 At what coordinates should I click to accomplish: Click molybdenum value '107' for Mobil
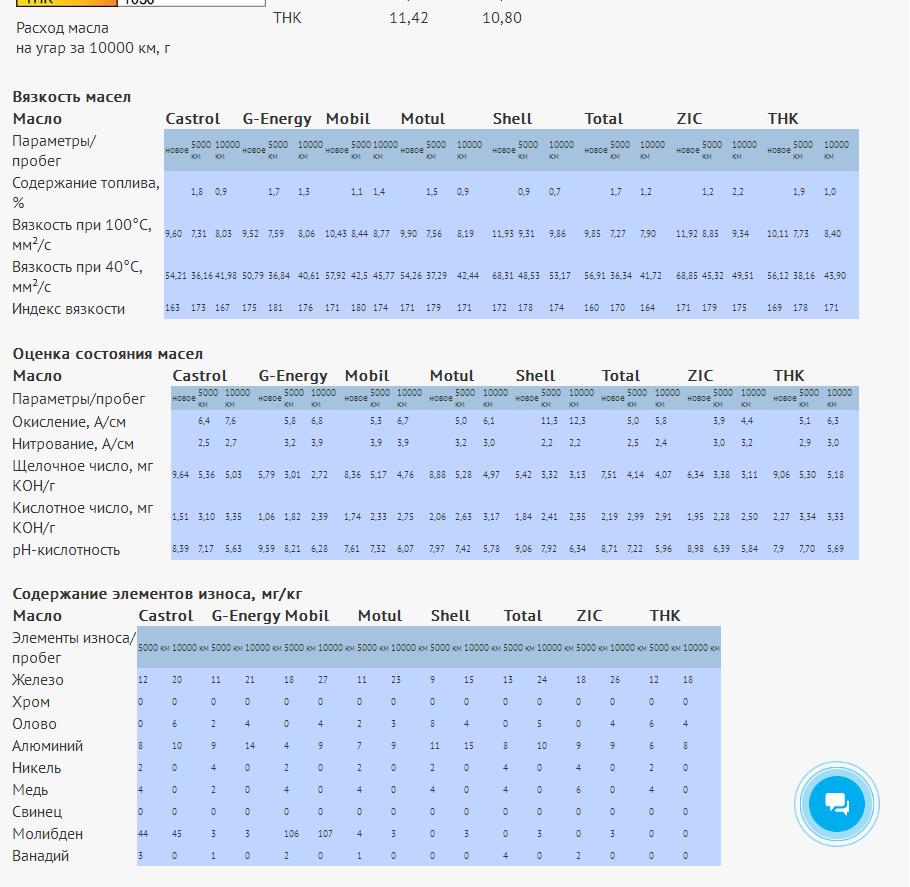click(325, 833)
